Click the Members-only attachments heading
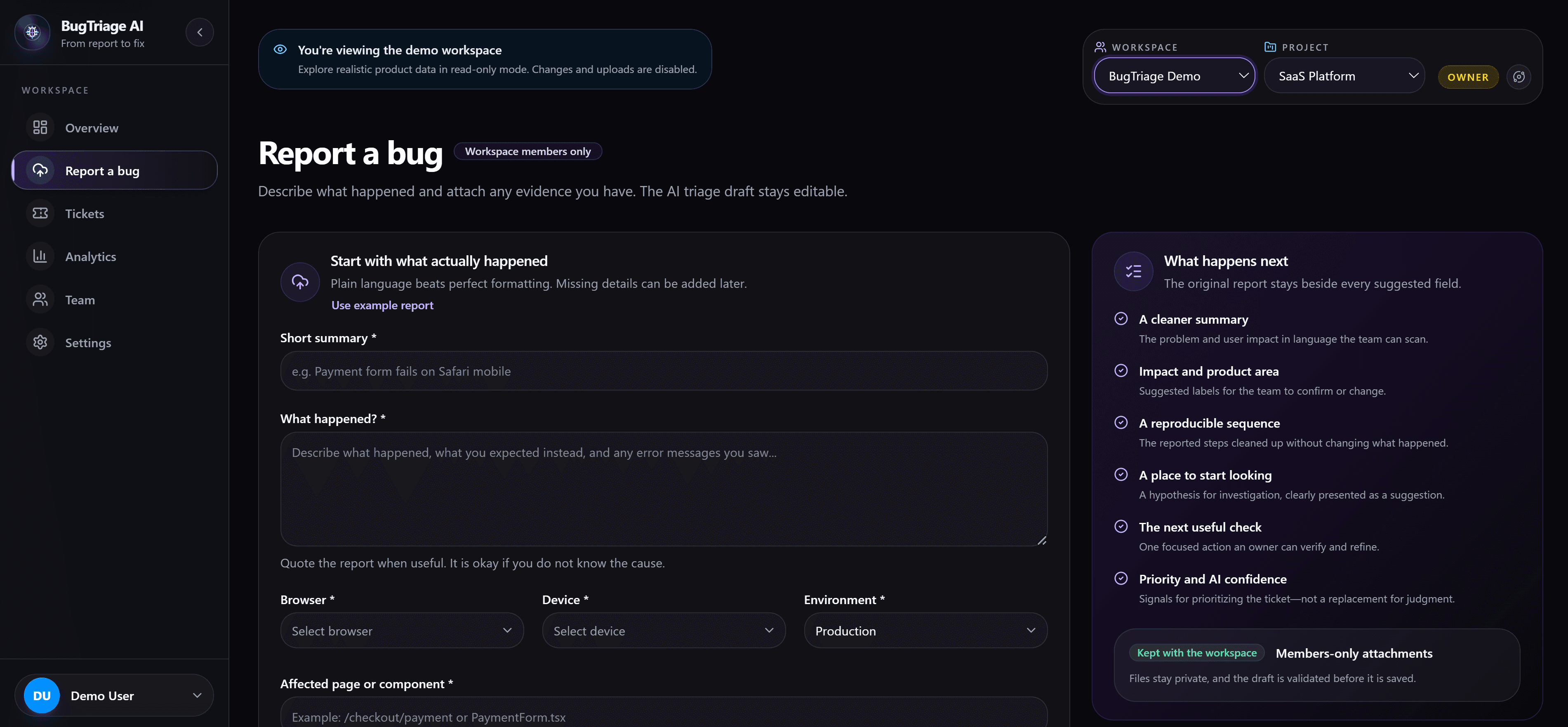This screenshot has height=727, width=1568. 1354,653
